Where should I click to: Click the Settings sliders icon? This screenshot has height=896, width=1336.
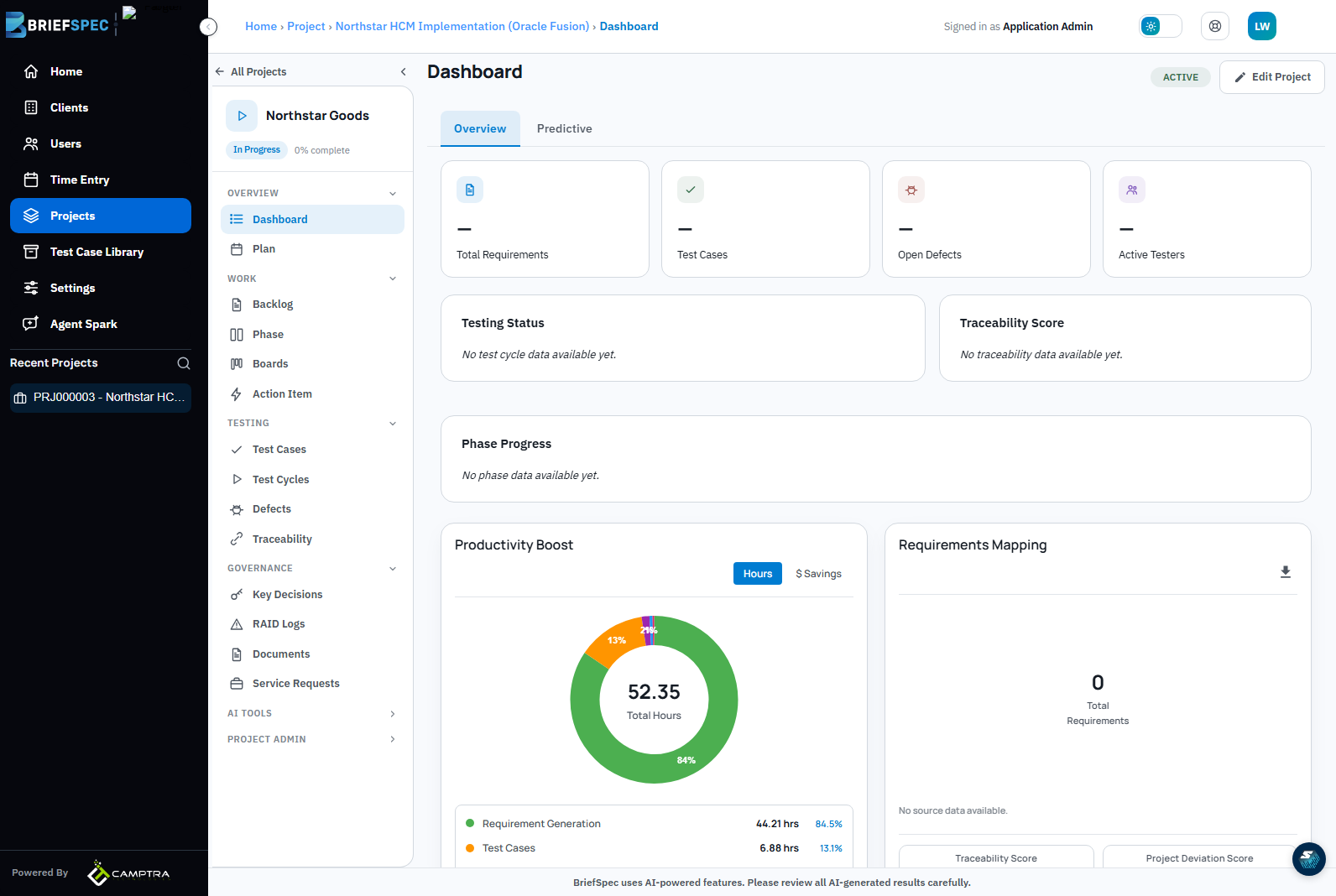(x=31, y=288)
